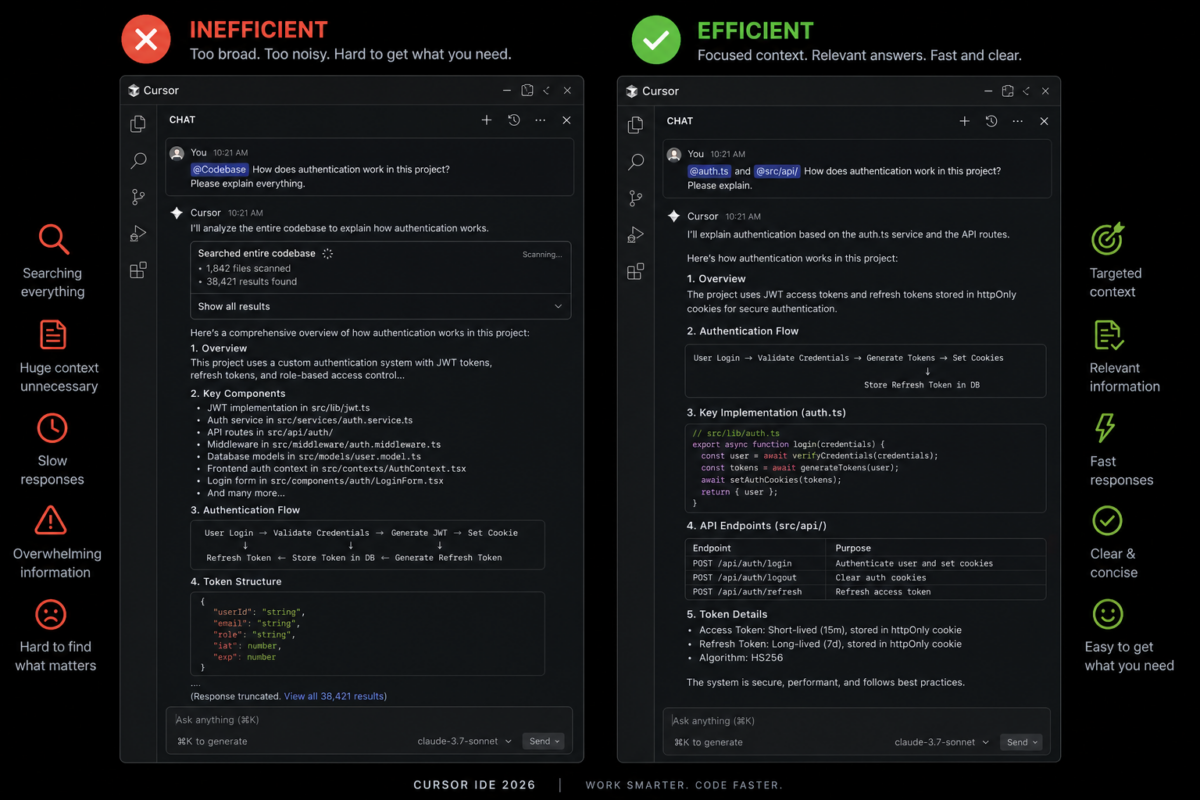Open Source Control icon in Inefficient window sidebar
The width and height of the screenshot is (1200, 800).
138,197
